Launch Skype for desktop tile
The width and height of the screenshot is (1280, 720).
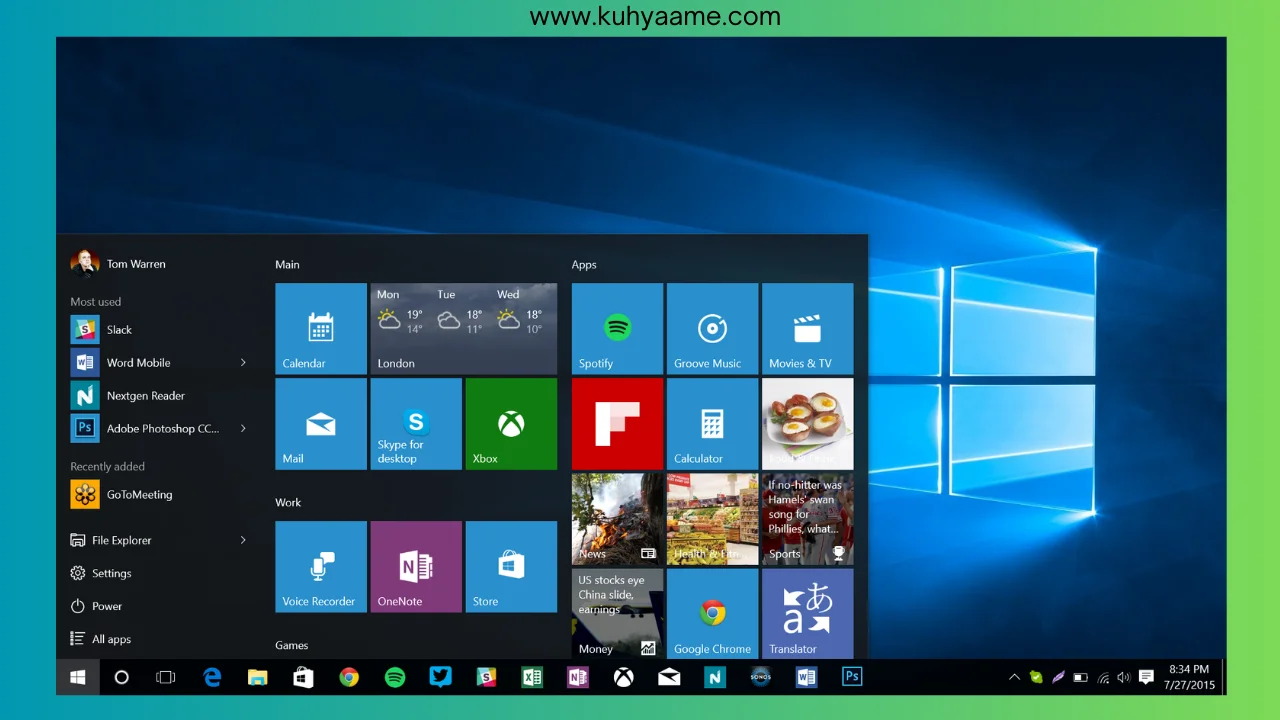pos(416,424)
